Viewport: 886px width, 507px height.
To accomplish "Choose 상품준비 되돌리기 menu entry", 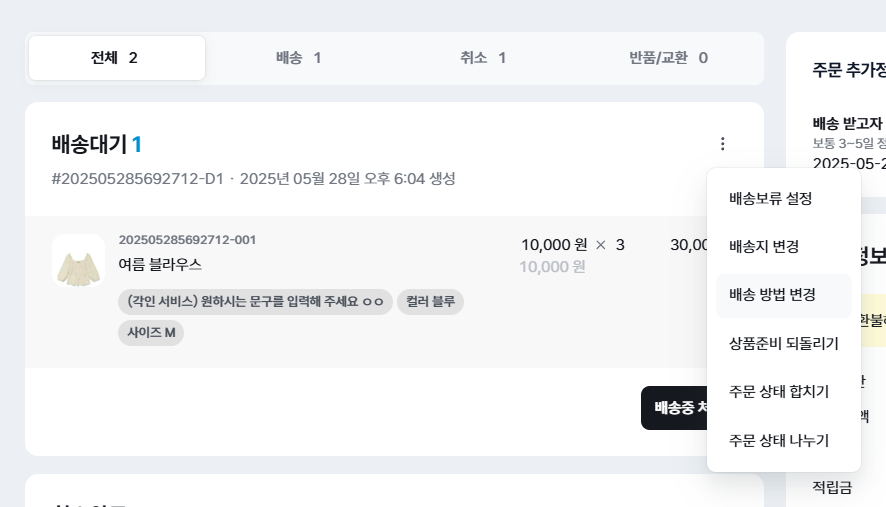I will click(783, 343).
